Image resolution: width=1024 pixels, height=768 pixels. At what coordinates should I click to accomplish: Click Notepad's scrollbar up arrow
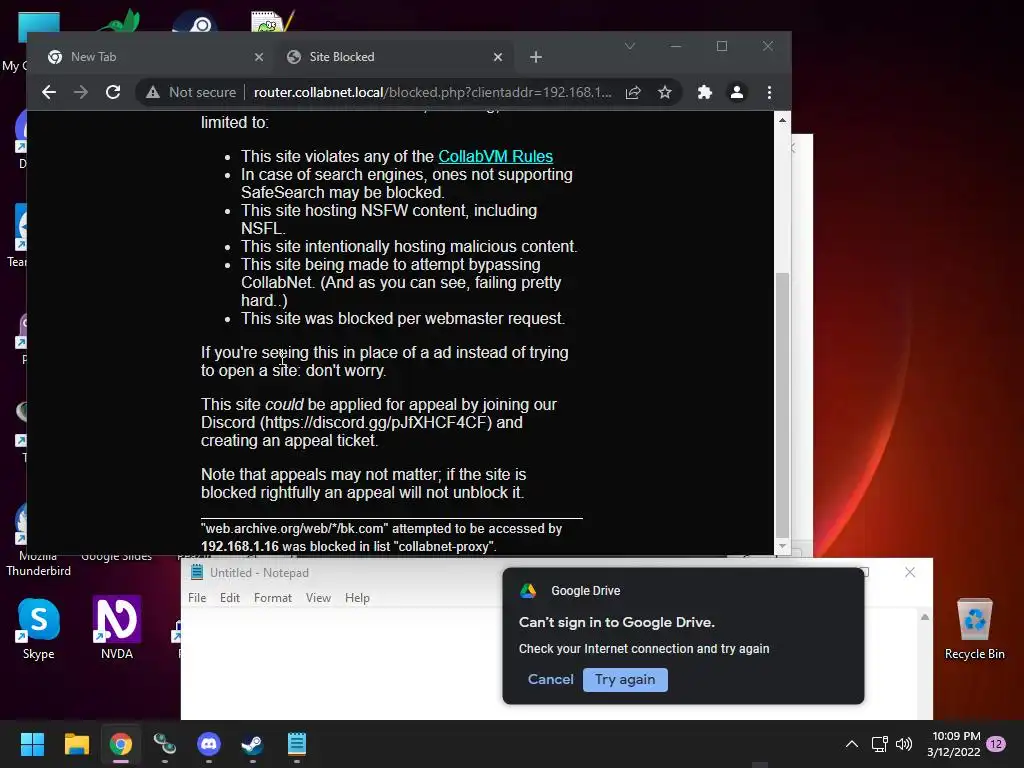(x=925, y=617)
